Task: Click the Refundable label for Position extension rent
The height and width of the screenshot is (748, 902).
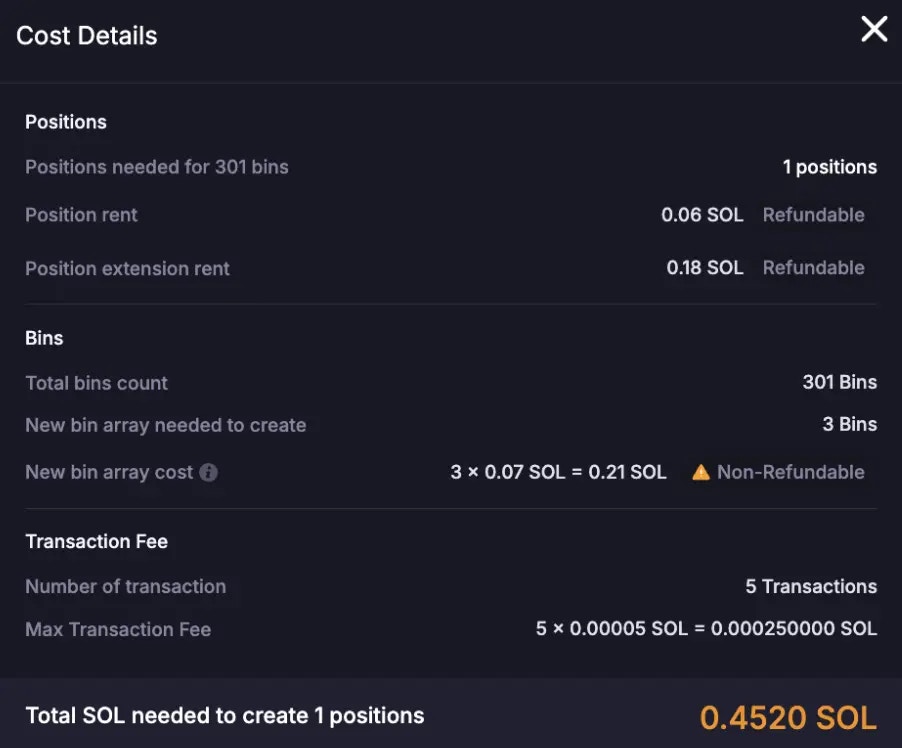Action: coord(813,268)
